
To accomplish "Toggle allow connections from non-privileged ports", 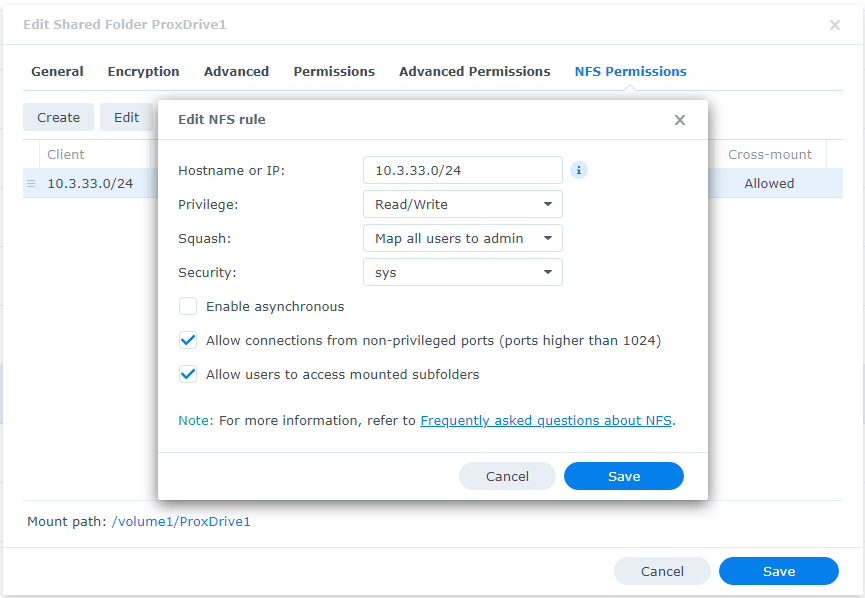I will click(x=188, y=341).
